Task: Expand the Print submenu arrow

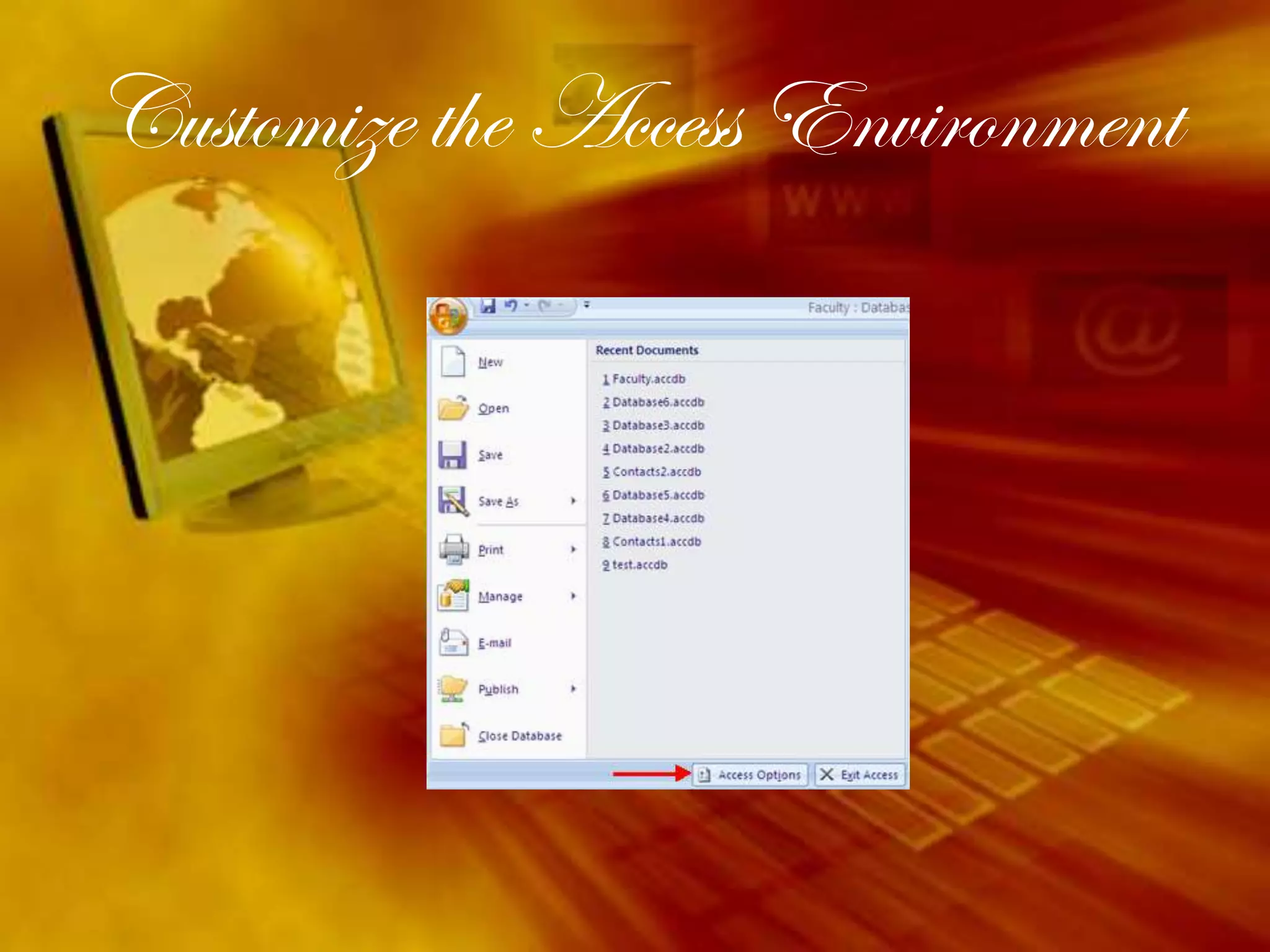Action: 574,549
